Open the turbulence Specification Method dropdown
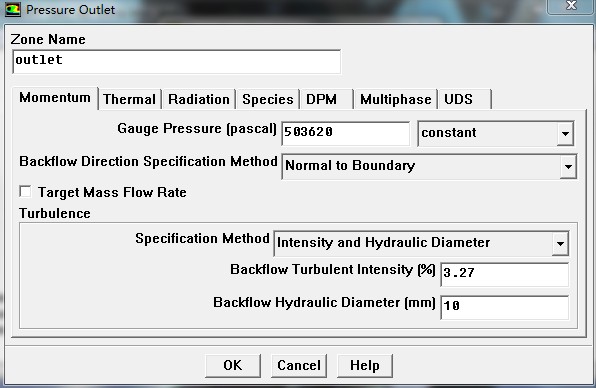The width and height of the screenshot is (596, 388). point(421,243)
